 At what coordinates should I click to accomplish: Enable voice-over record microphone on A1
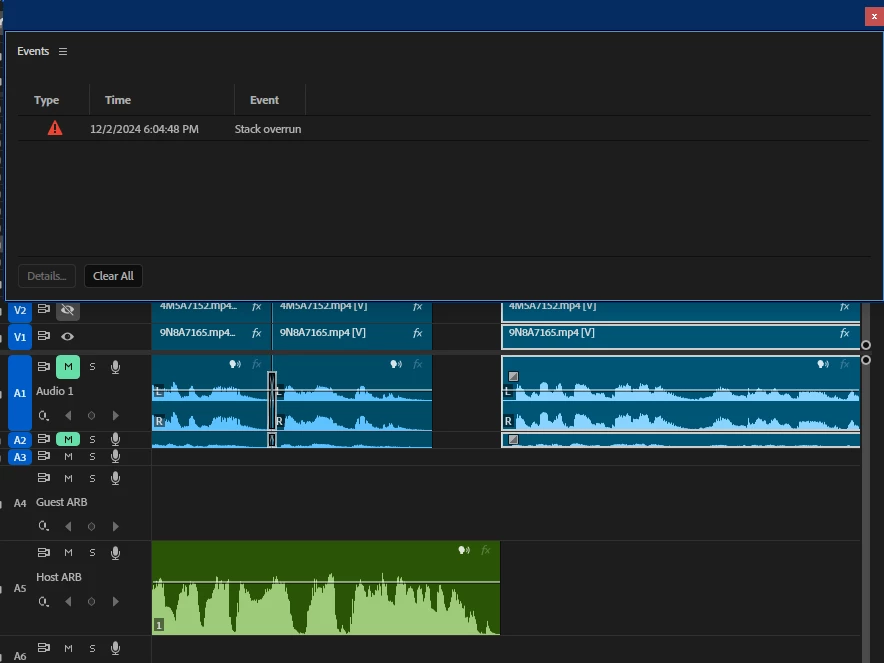pos(116,367)
